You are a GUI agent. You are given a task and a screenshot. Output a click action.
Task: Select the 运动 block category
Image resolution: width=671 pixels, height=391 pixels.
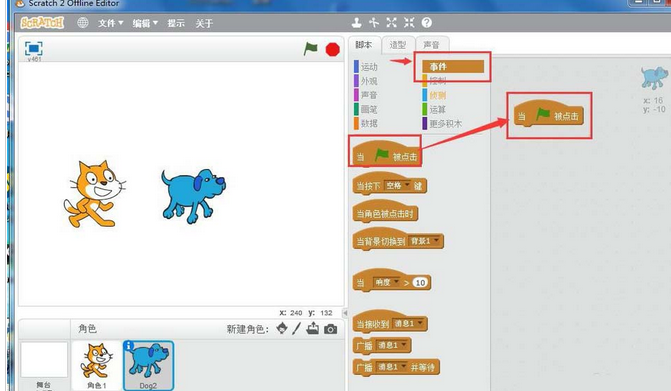pyautogui.click(x=366, y=67)
